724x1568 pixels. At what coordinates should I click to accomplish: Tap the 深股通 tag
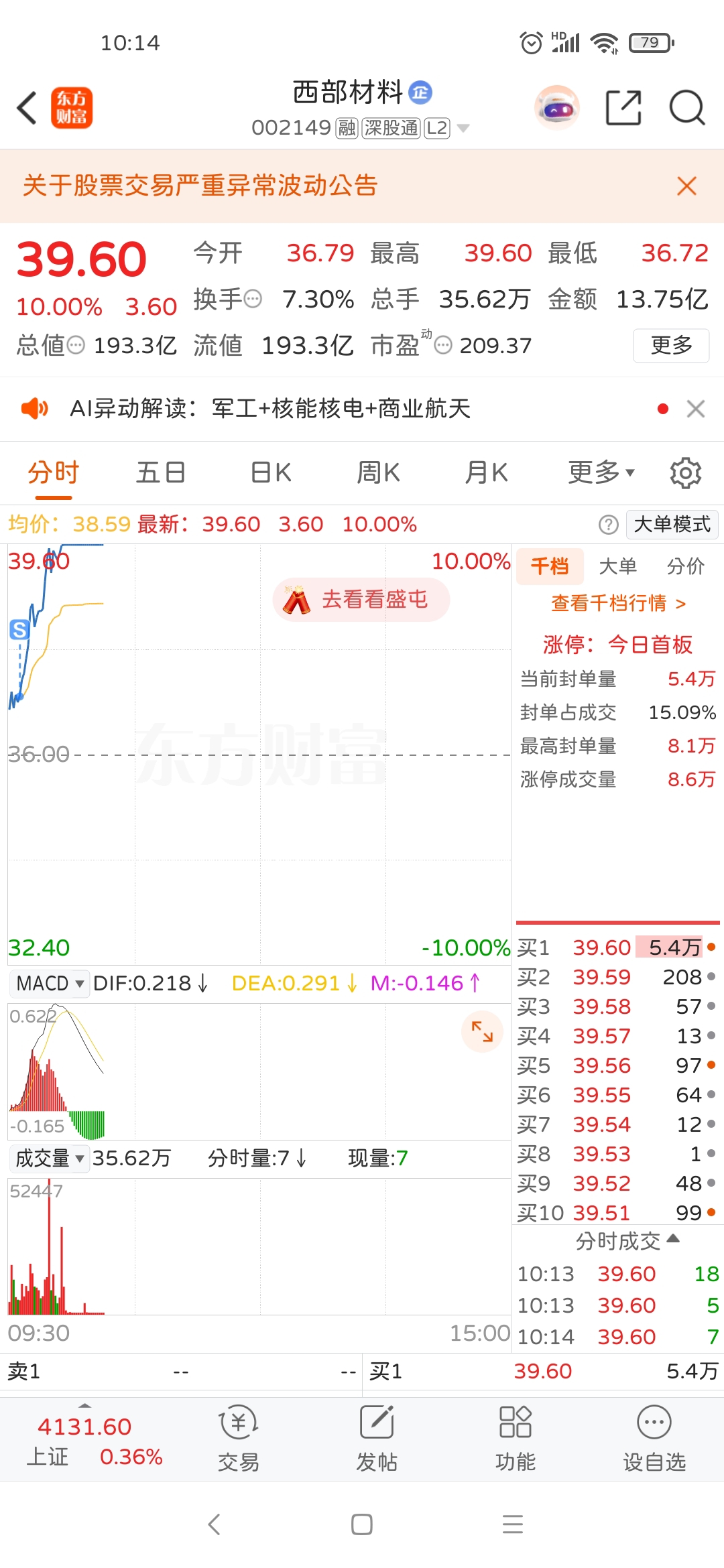(391, 128)
